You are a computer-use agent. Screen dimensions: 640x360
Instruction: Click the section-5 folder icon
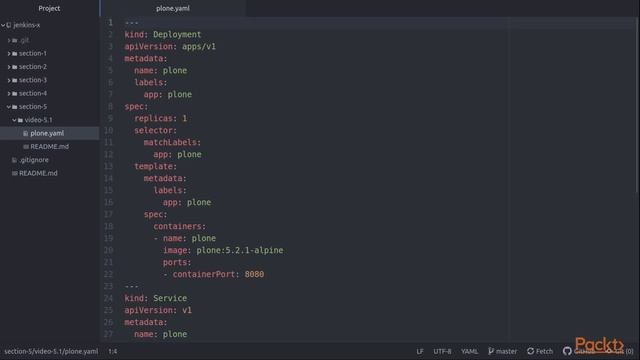pos(15,107)
